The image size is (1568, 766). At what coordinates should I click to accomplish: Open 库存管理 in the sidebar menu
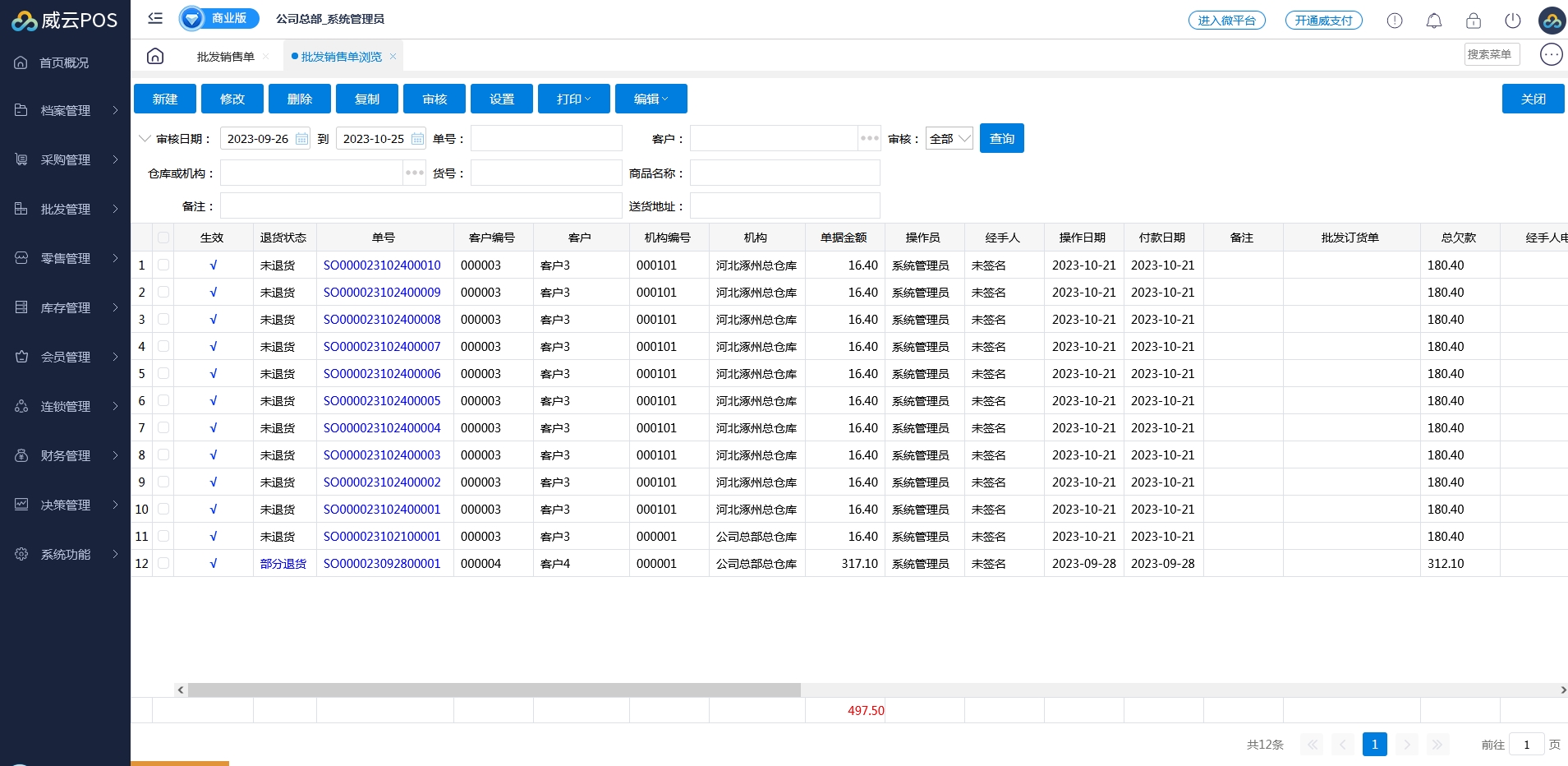(x=66, y=307)
